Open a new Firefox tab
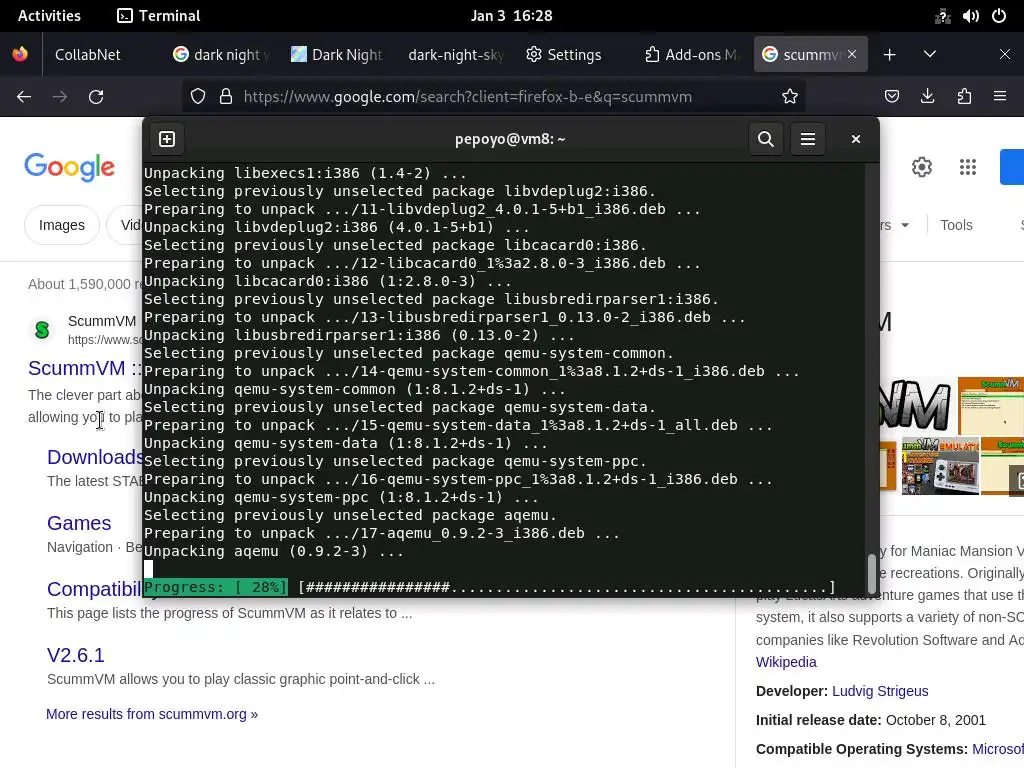1024x768 pixels. tap(889, 55)
